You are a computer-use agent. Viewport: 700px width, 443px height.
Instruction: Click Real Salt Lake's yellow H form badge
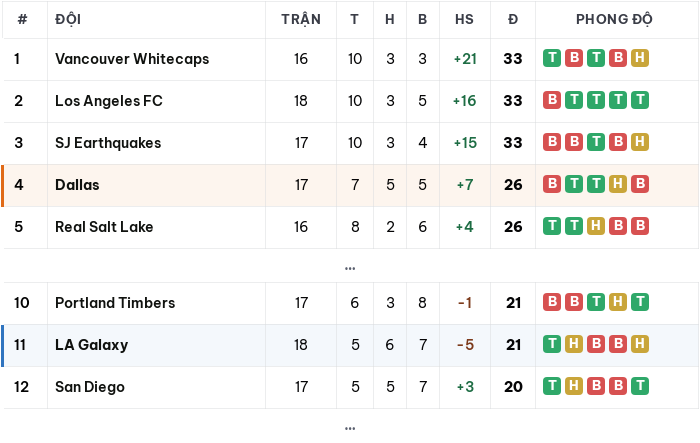[x=596, y=226]
